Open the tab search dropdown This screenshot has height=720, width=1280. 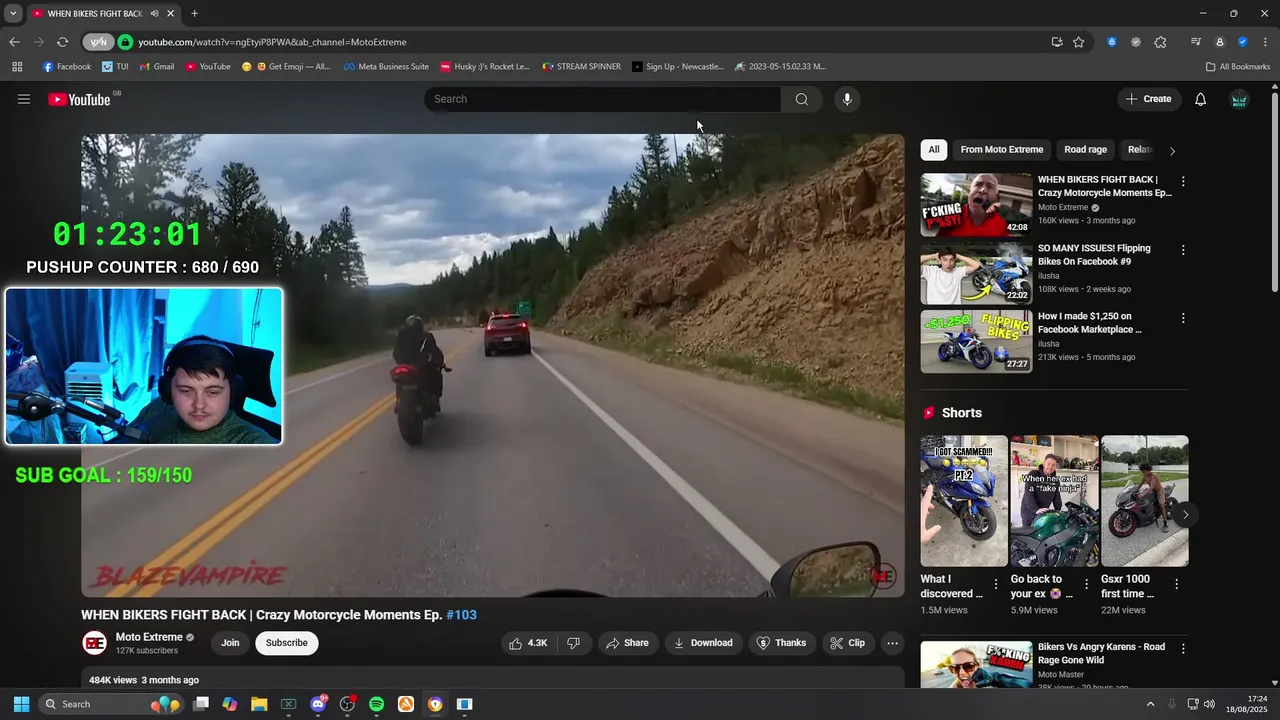click(13, 14)
